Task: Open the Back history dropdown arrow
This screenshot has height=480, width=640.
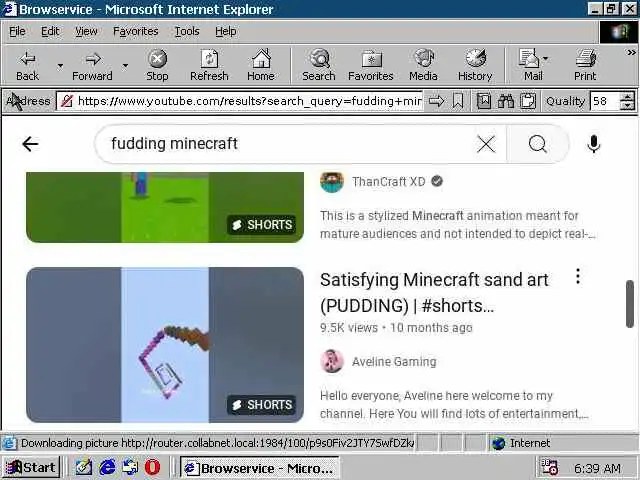Action: coord(60,66)
